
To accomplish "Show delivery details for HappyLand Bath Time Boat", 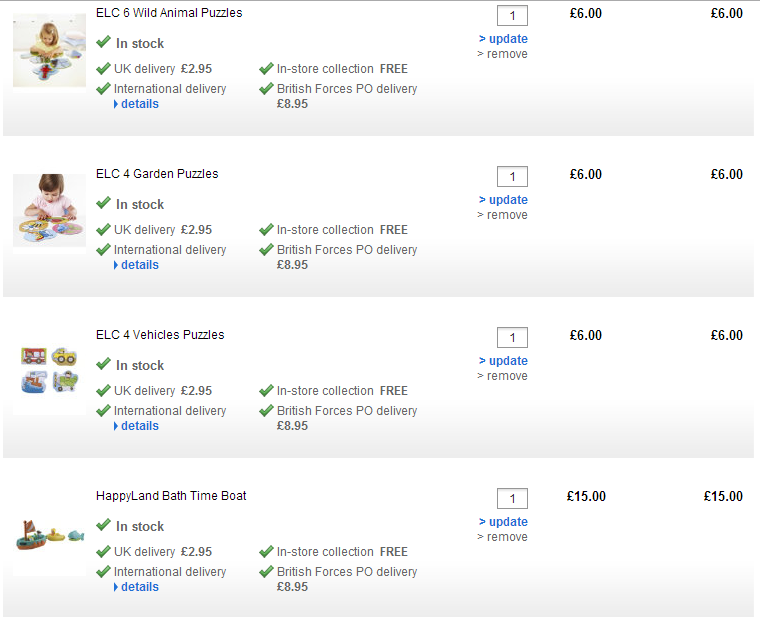I will (136, 586).
